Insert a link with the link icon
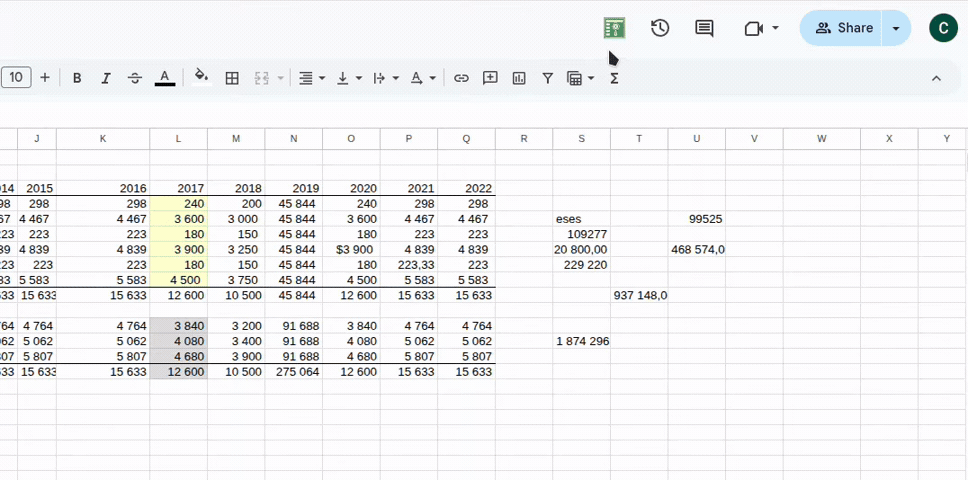Image resolution: width=968 pixels, height=480 pixels. click(x=461, y=78)
